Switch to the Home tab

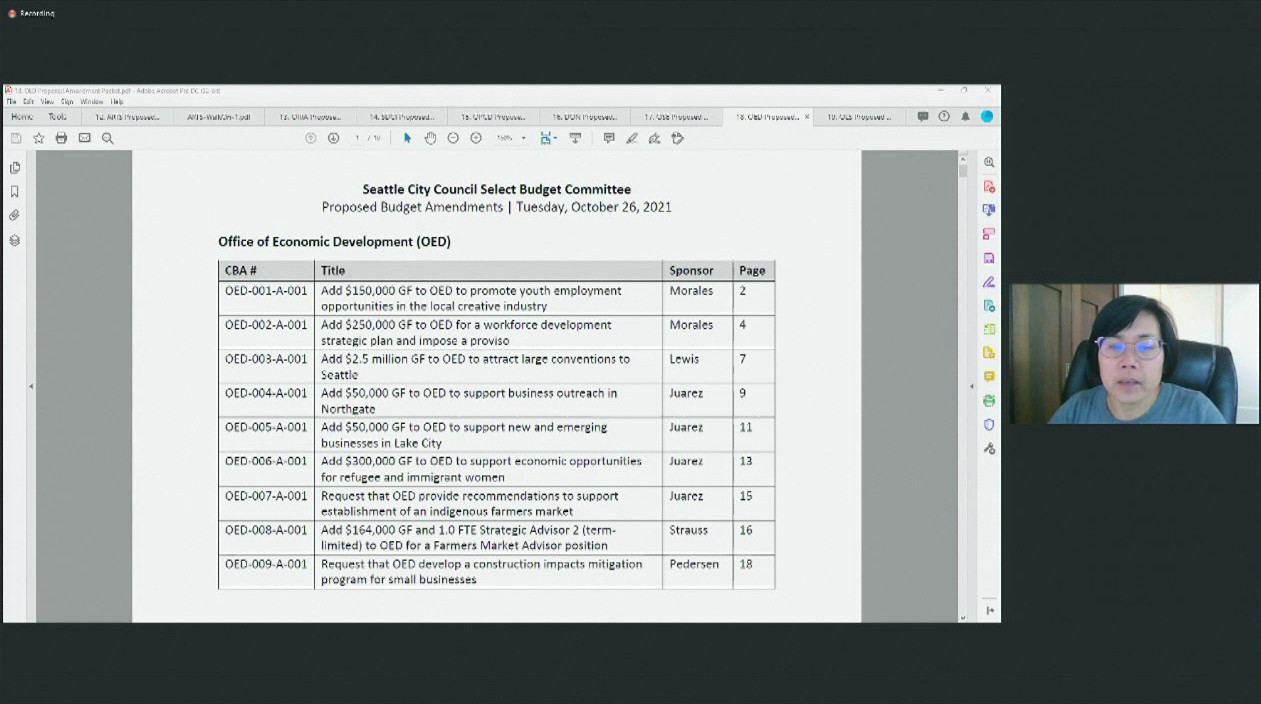20,117
